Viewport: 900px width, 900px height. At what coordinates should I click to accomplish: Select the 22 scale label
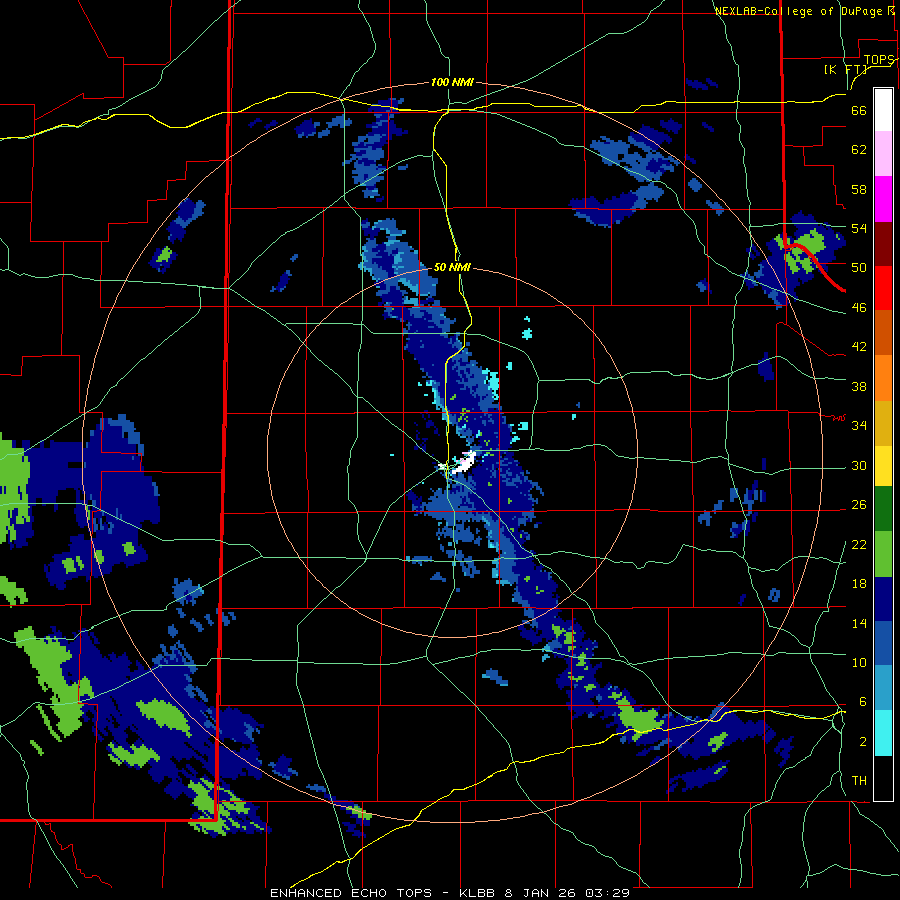(x=859, y=544)
